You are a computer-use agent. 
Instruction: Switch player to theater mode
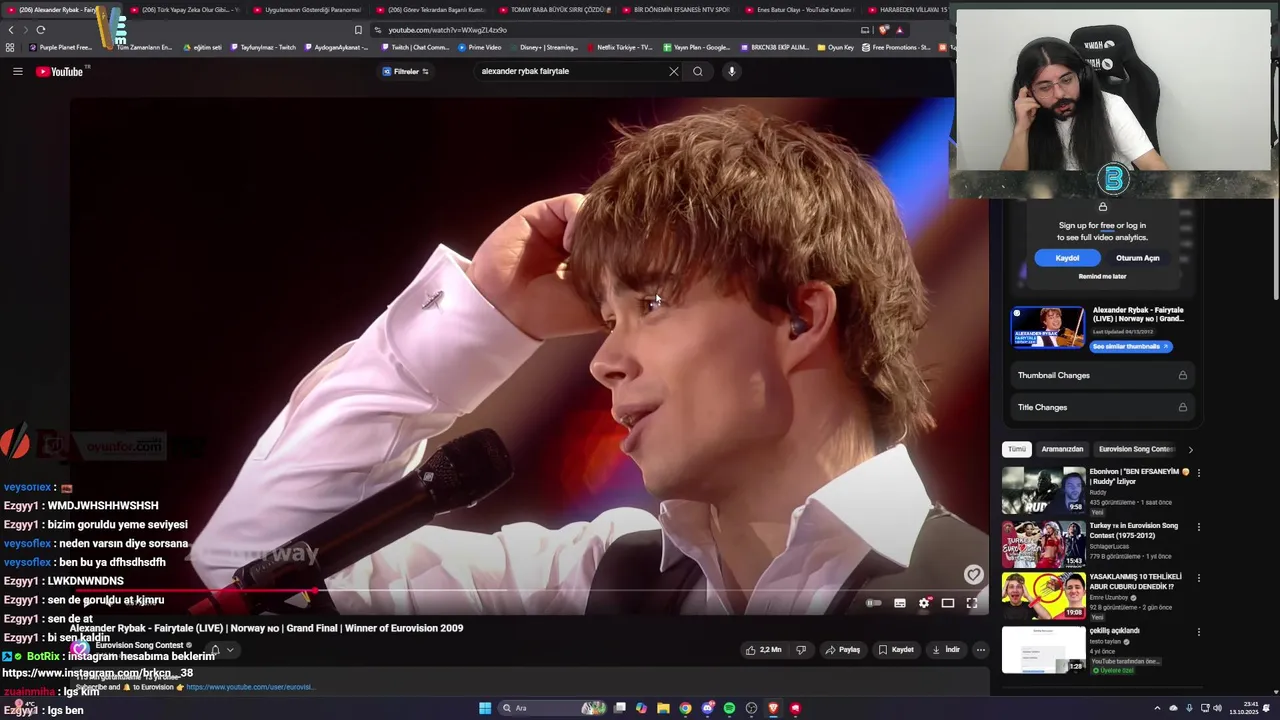point(948,603)
